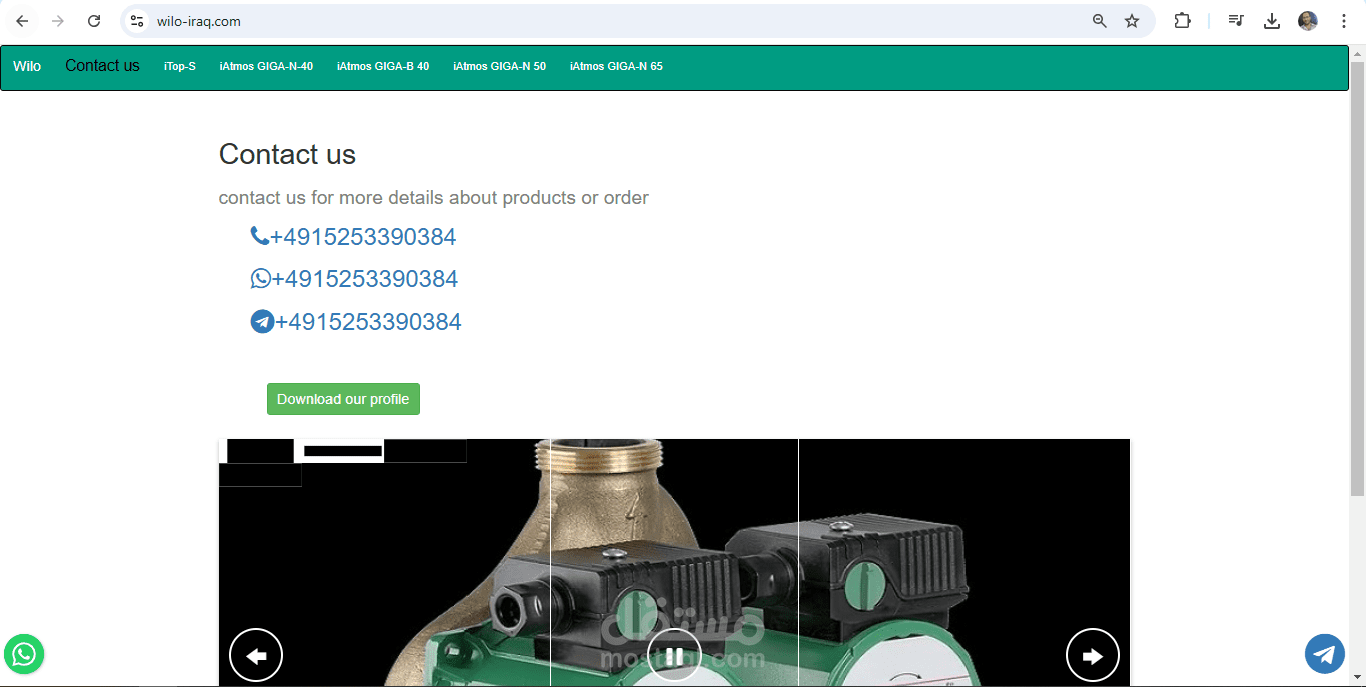Open the iAtmos GIGA-N 65 page
The height and width of the screenshot is (687, 1366).
pyautogui.click(x=616, y=66)
